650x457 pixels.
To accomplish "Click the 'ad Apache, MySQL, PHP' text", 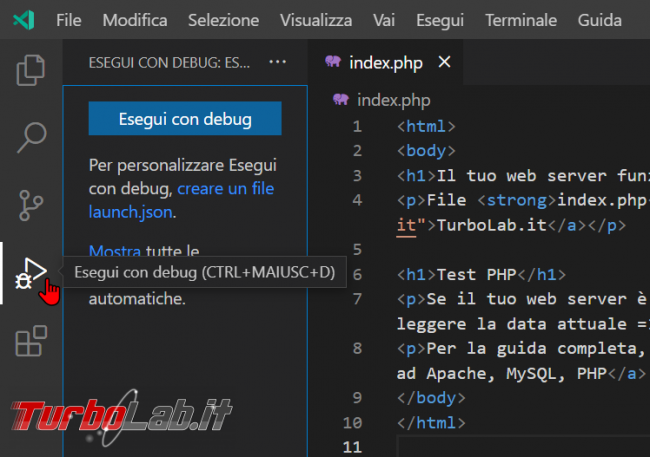I will tap(502, 373).
